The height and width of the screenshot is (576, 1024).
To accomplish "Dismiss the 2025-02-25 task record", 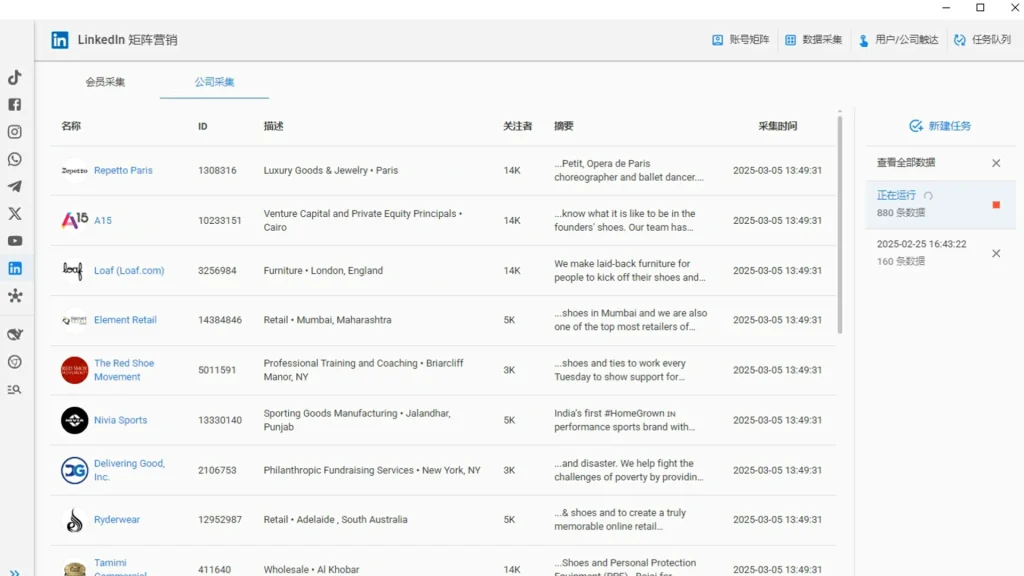I will [x=996, y=253].
